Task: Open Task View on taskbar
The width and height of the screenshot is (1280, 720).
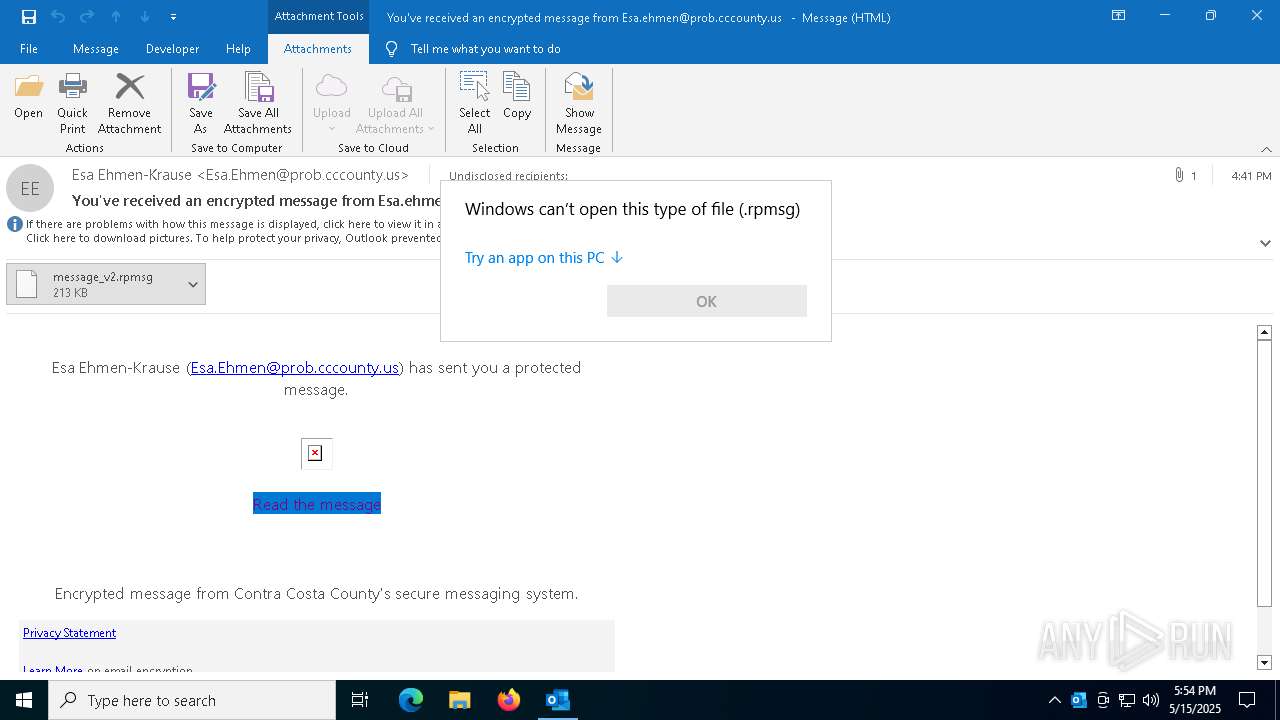Action: pyautogui.click(x=360, y=700)
